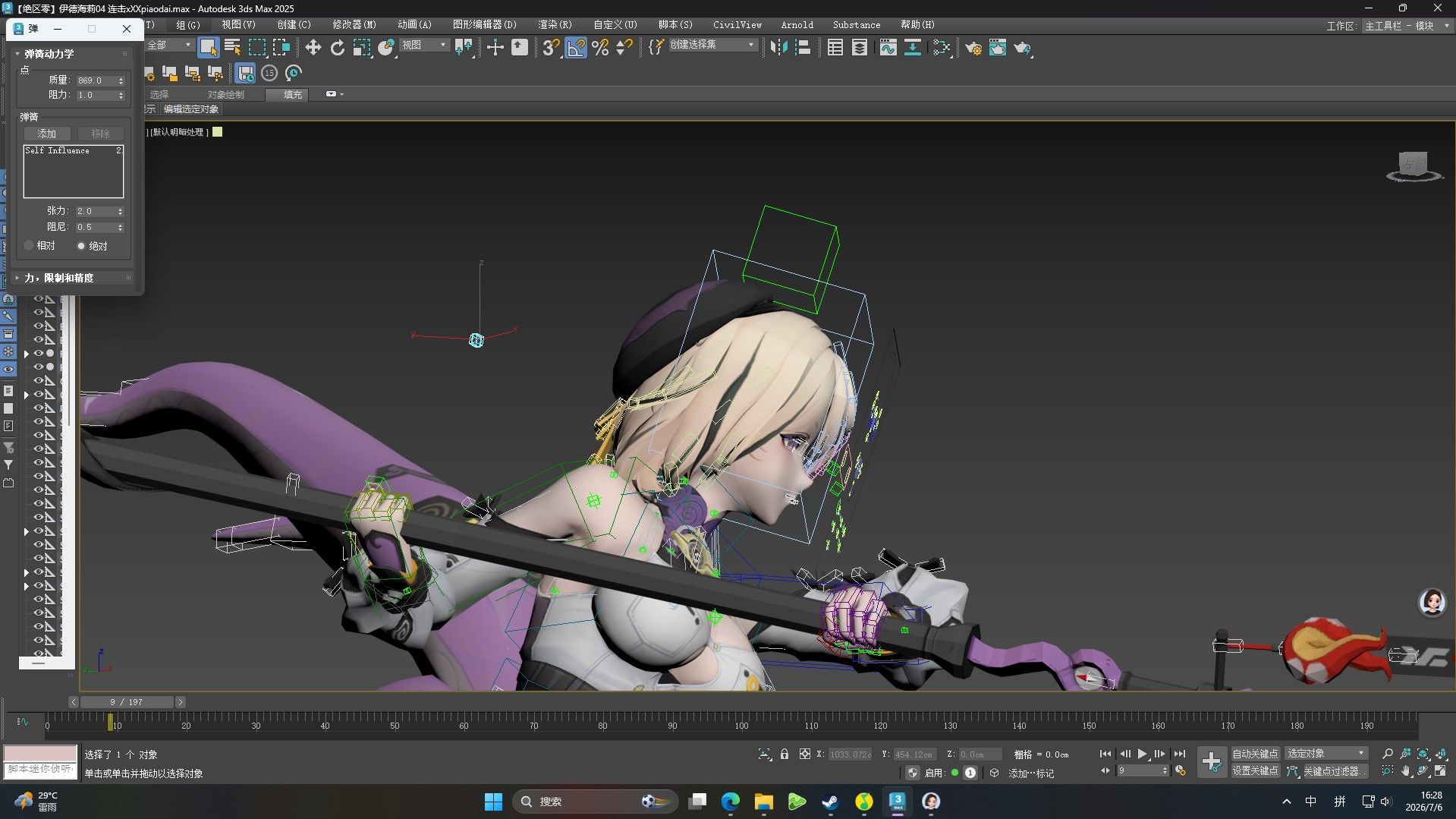Click the 添加 spring button
This screenshot has height=819, width=1456.
[47, 134]
